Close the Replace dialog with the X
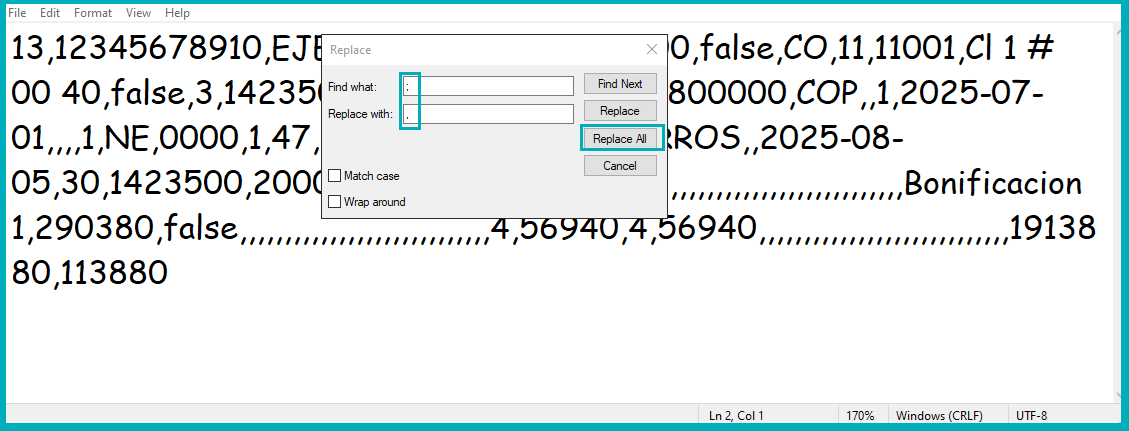This screenshot has height=431, width=1129. click(652, 49)
